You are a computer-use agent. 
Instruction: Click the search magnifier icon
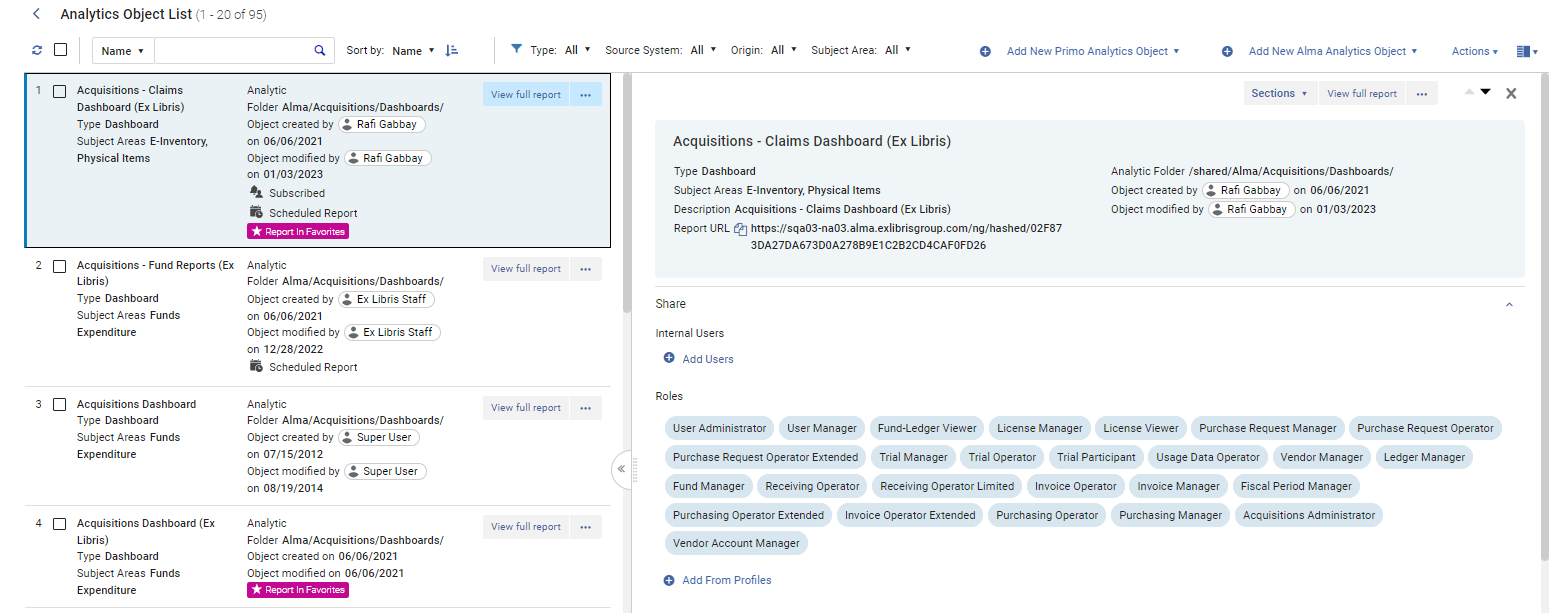click(x=320, y=50)
